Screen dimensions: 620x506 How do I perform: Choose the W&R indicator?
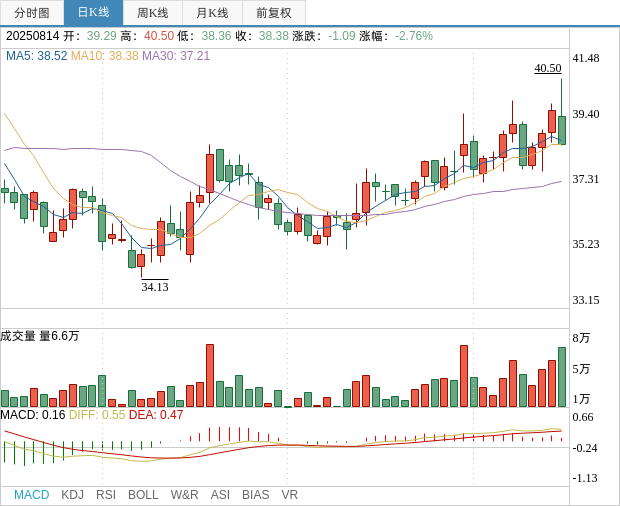coord(184,495)
